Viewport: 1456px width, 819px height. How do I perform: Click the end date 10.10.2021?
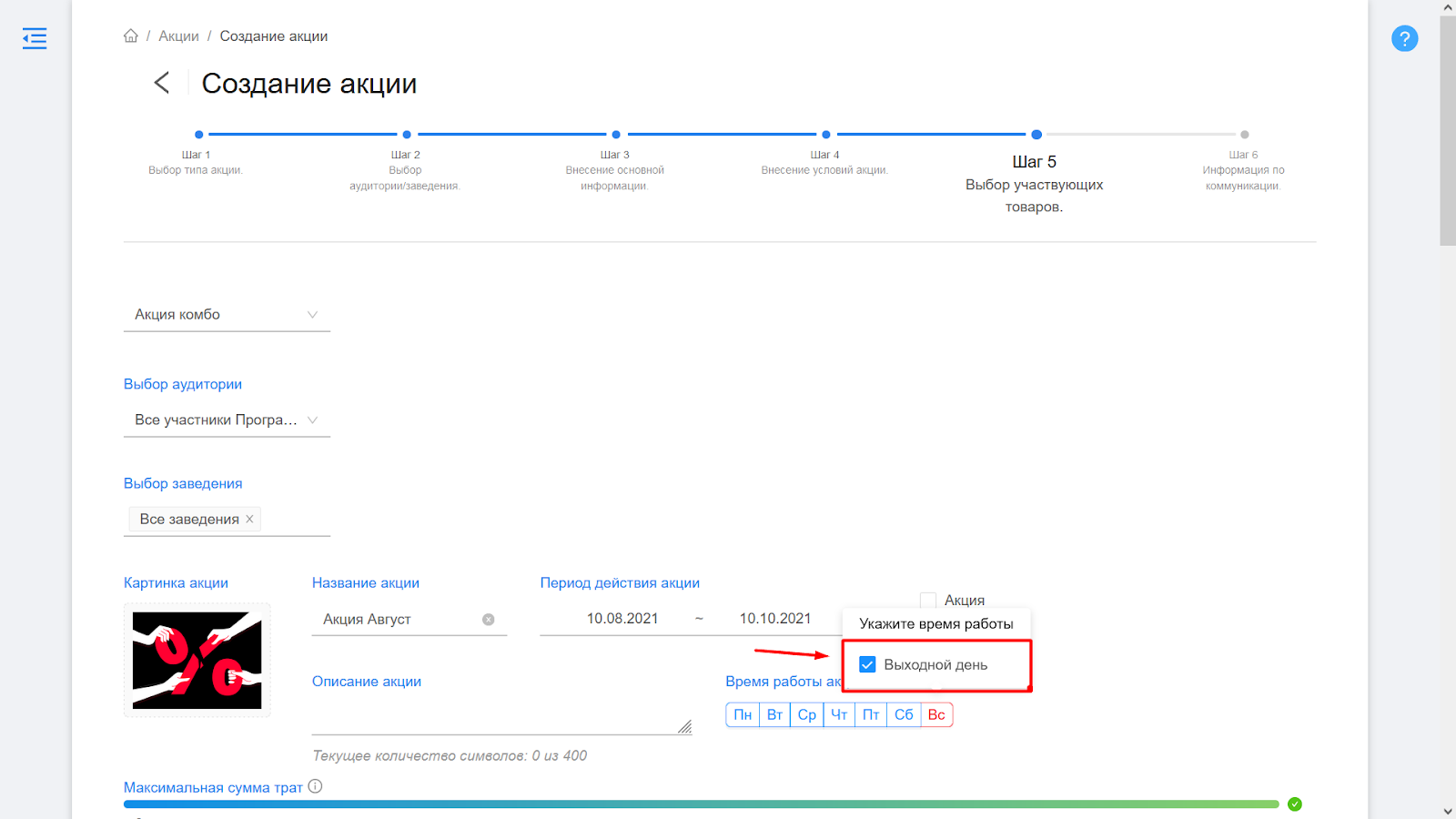(x=775, y=619)
